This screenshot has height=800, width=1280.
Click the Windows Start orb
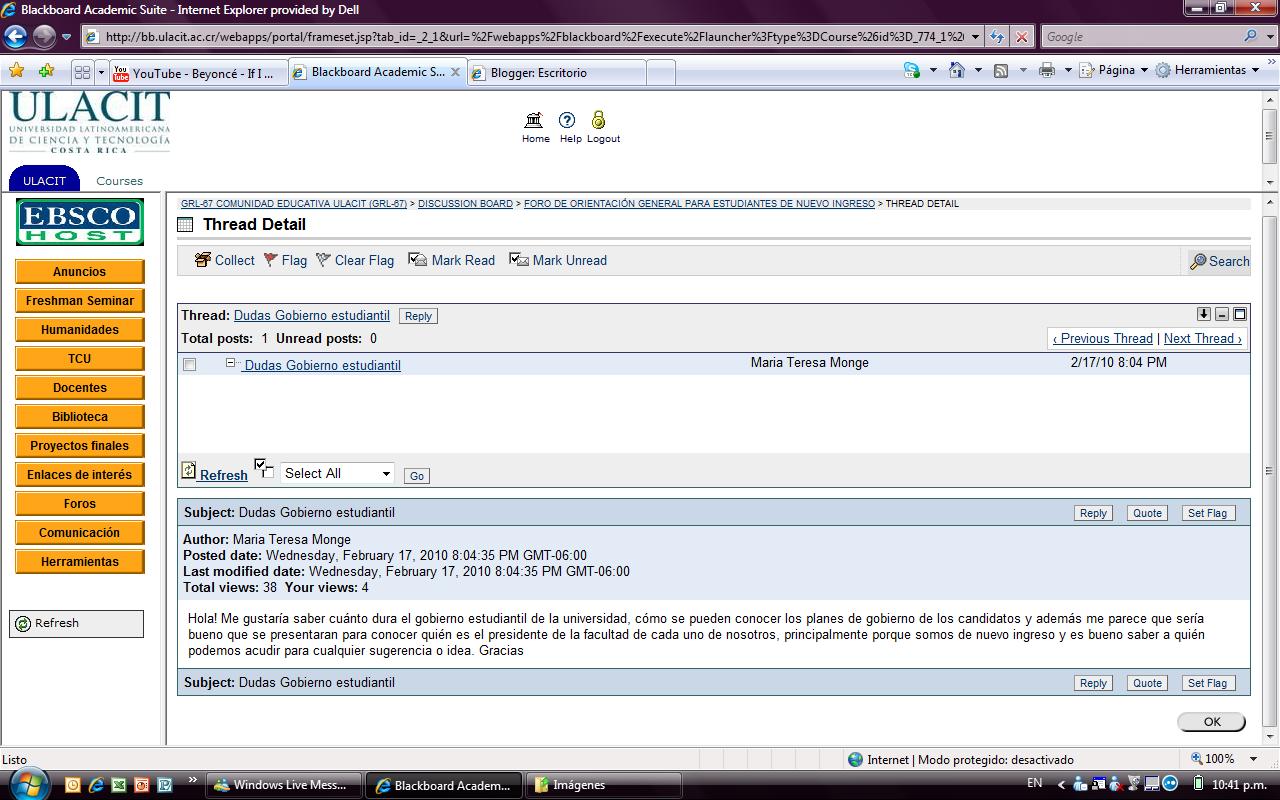pos(28,782)
